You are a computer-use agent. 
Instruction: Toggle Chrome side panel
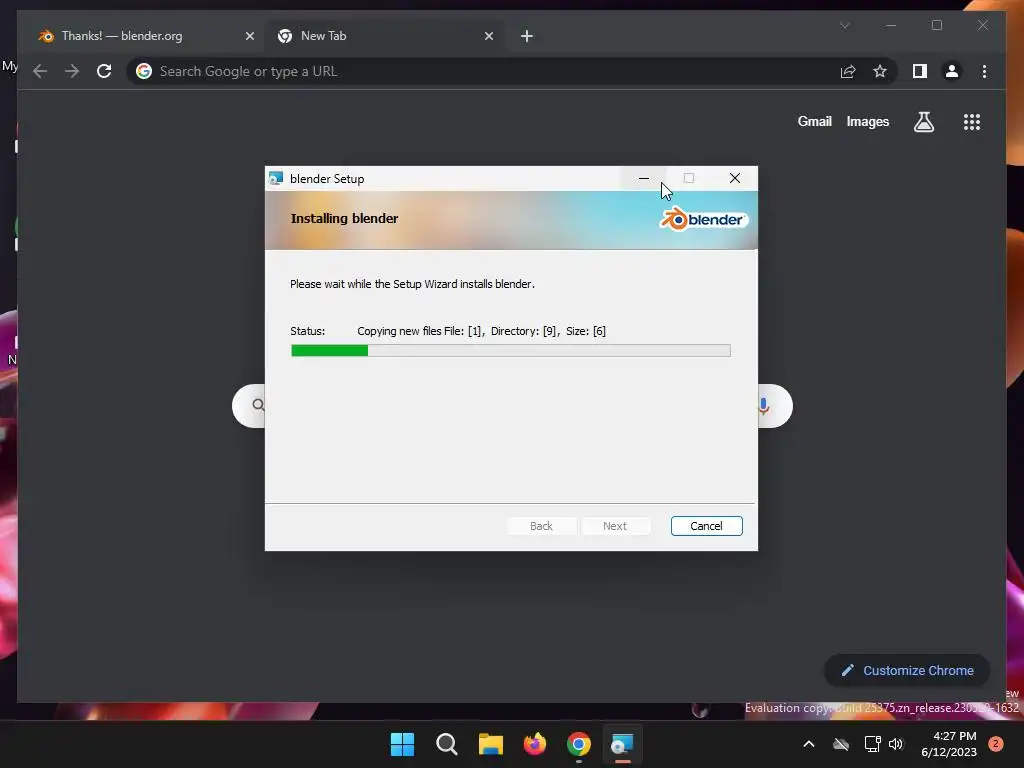[x=920, y=71]
